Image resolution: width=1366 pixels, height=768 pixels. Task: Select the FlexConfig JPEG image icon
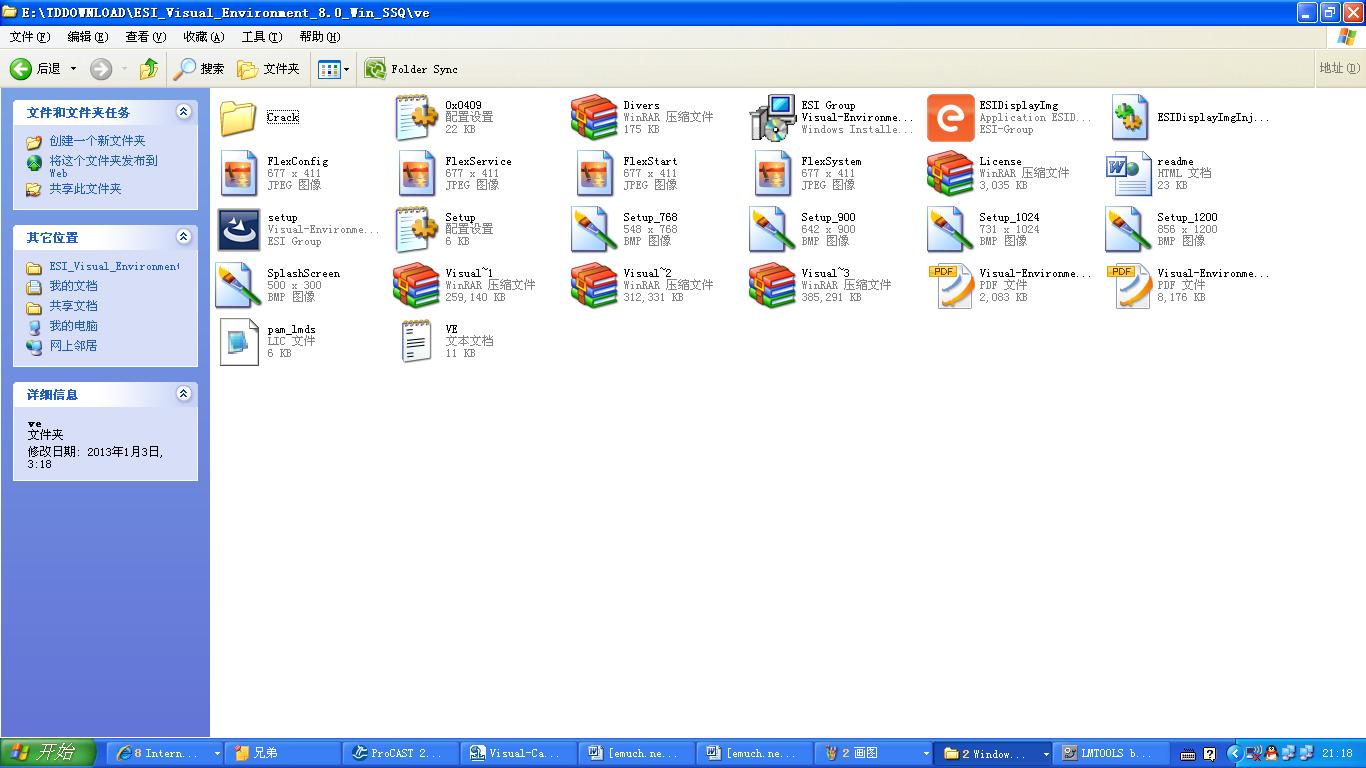click(x=239, y=174)
